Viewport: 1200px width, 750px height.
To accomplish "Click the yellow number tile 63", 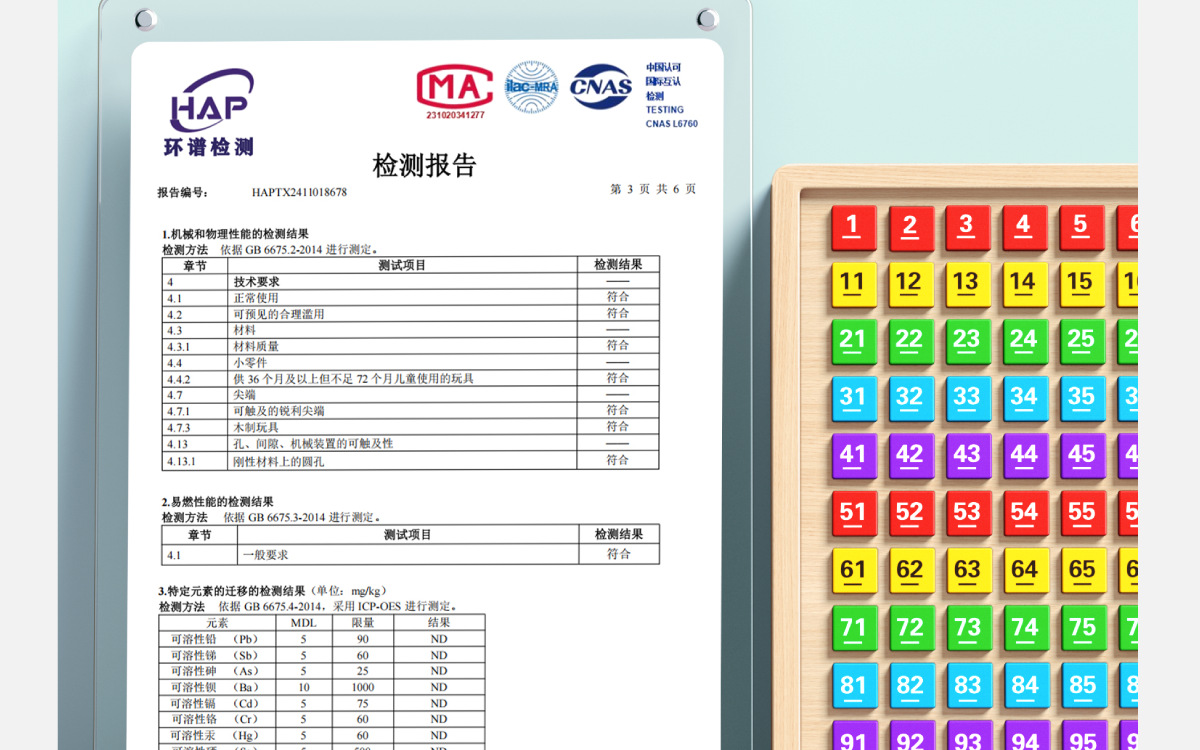I will point(968,571).
